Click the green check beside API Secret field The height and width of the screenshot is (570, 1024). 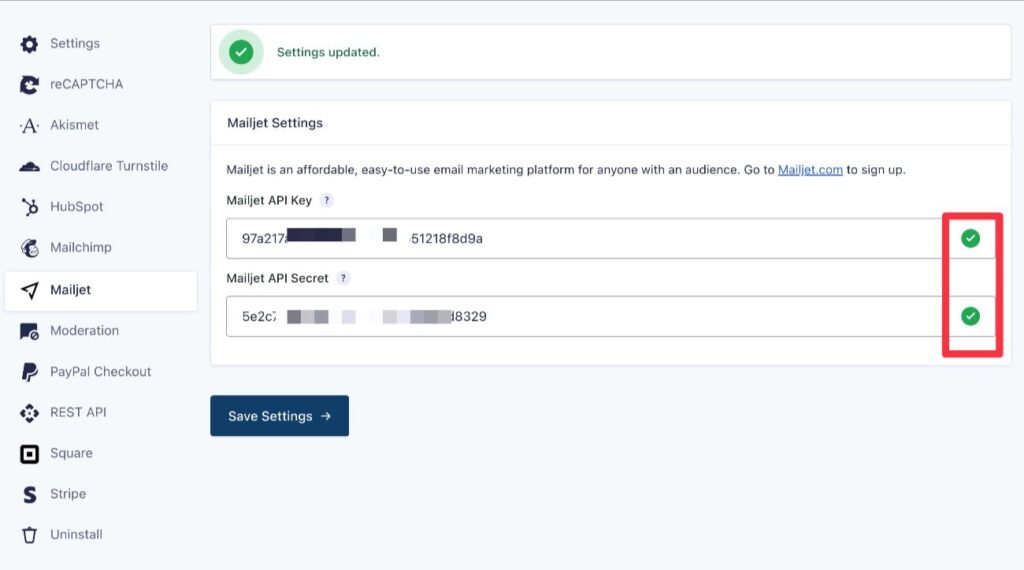(x=970, y=316)
